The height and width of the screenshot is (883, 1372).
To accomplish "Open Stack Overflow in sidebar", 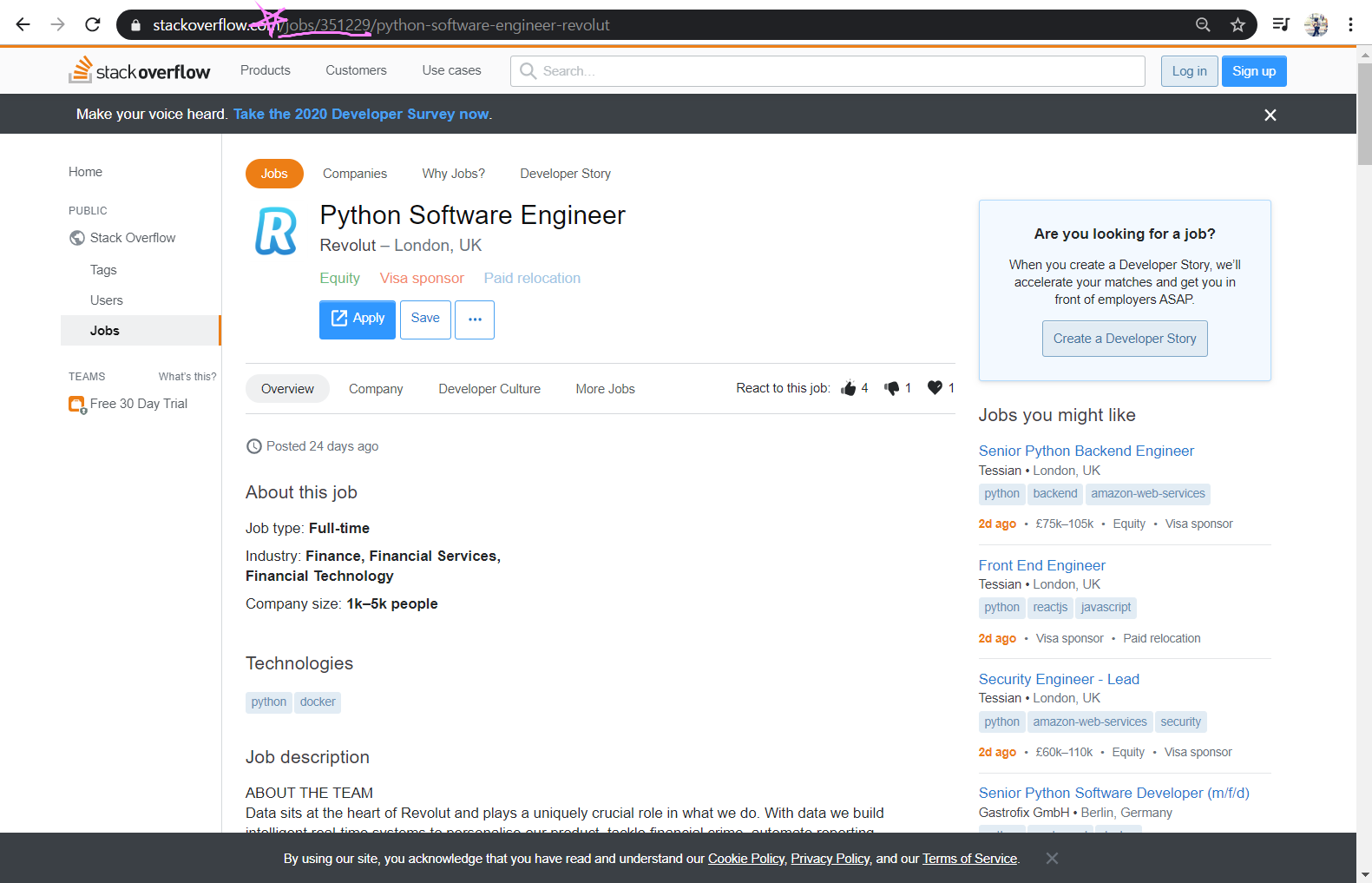I will [x=133, y=238].
